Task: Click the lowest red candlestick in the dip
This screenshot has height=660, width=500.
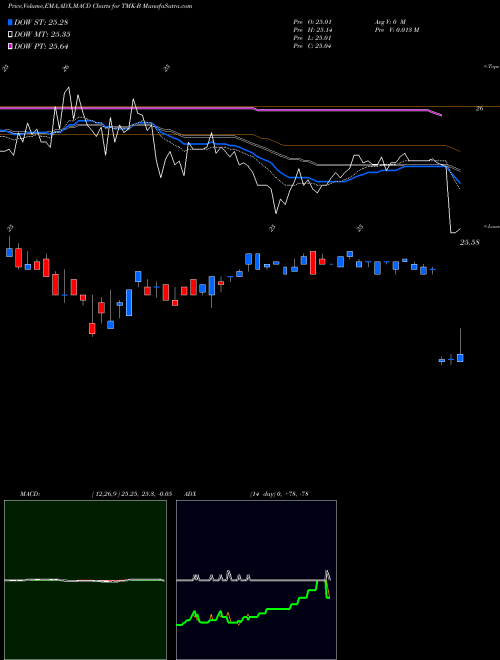Action: pyautogui.click(x=92, y=328)
